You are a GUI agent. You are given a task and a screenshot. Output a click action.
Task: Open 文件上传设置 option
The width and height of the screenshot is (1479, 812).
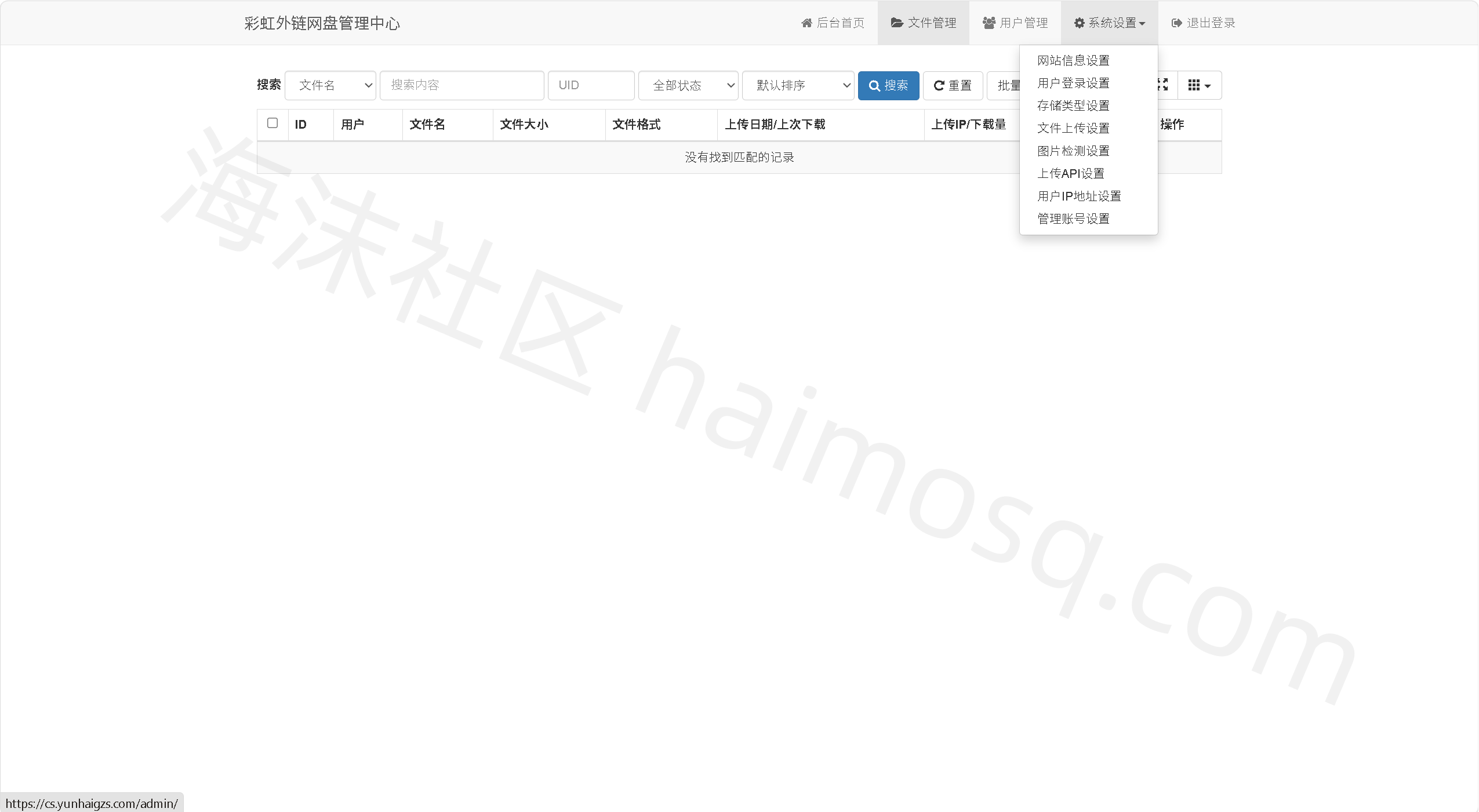click(1088, 128)
